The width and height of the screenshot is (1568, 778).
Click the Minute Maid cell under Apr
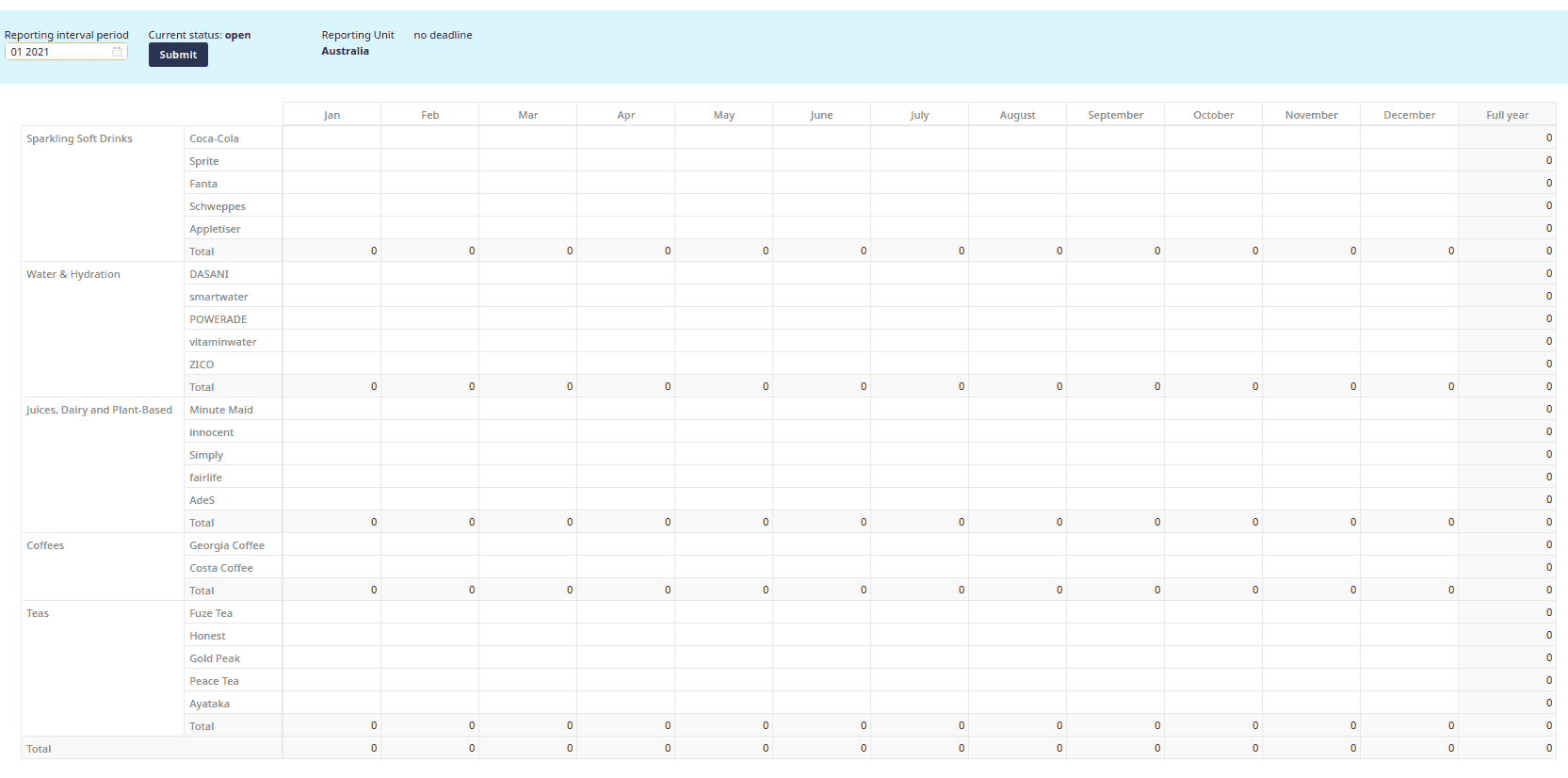[625, 409]
